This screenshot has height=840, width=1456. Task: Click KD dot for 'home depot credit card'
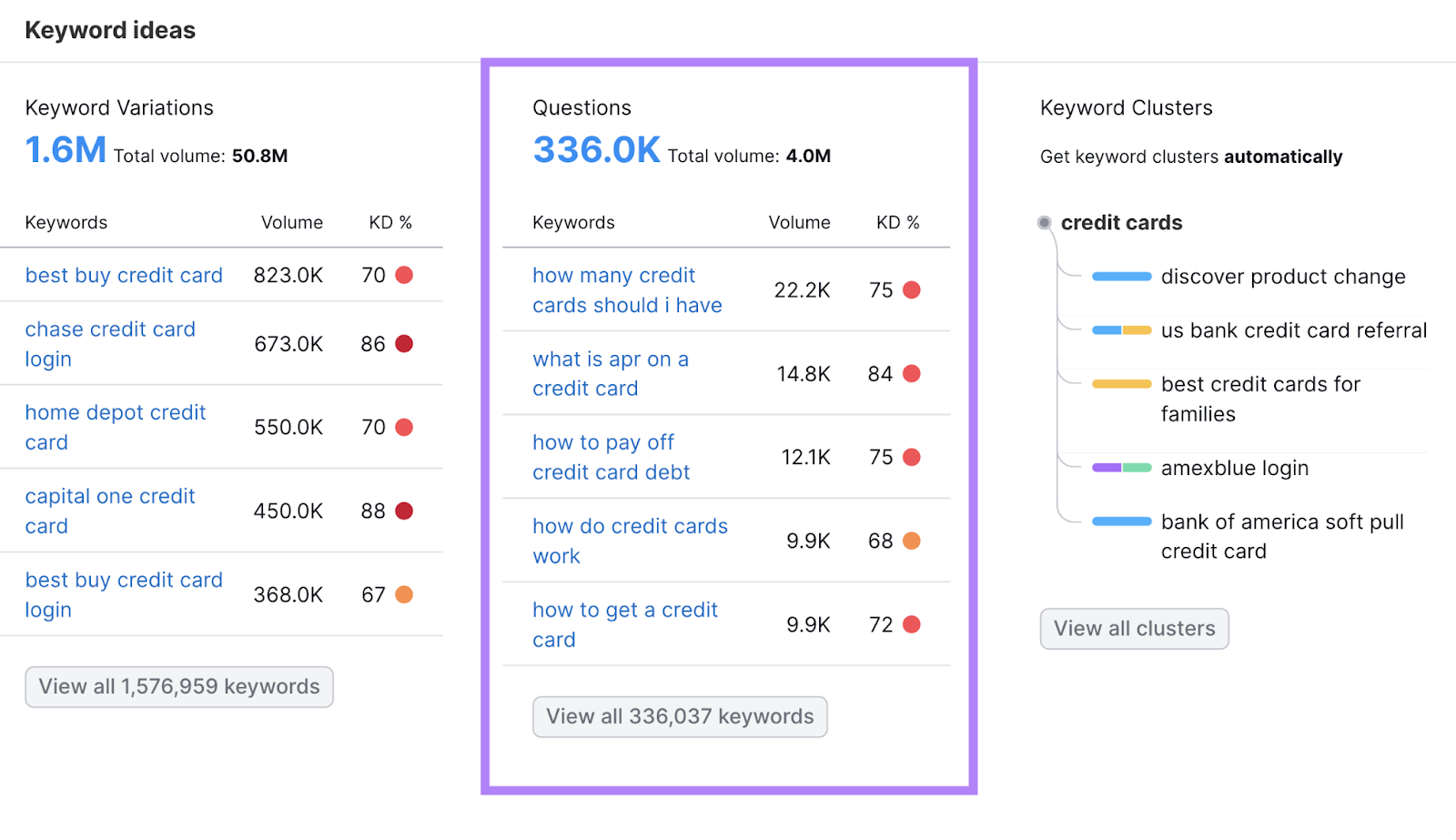(x=404, y=428)
